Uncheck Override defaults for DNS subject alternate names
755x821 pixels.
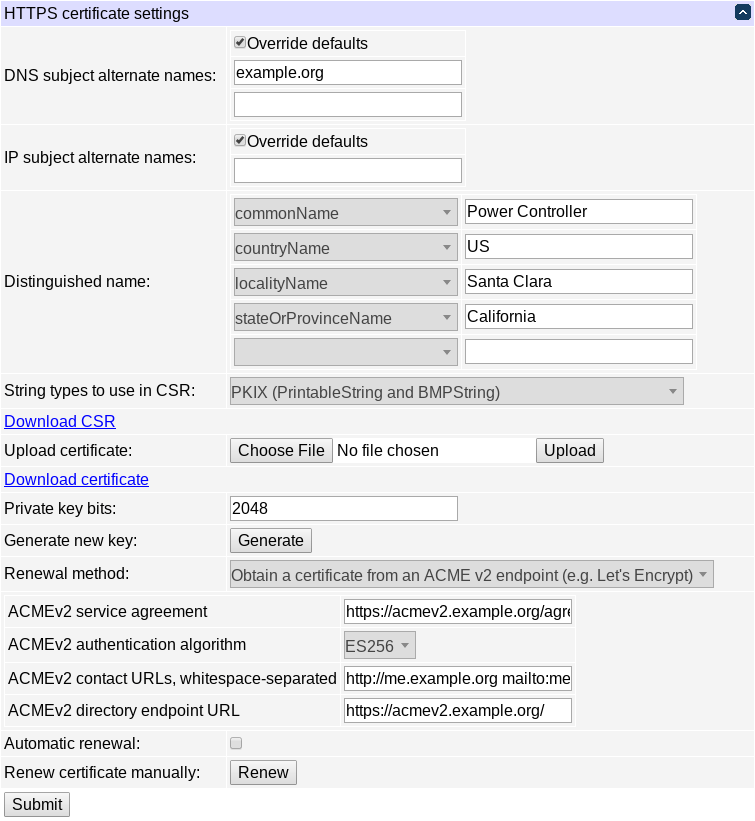[239, 42]
